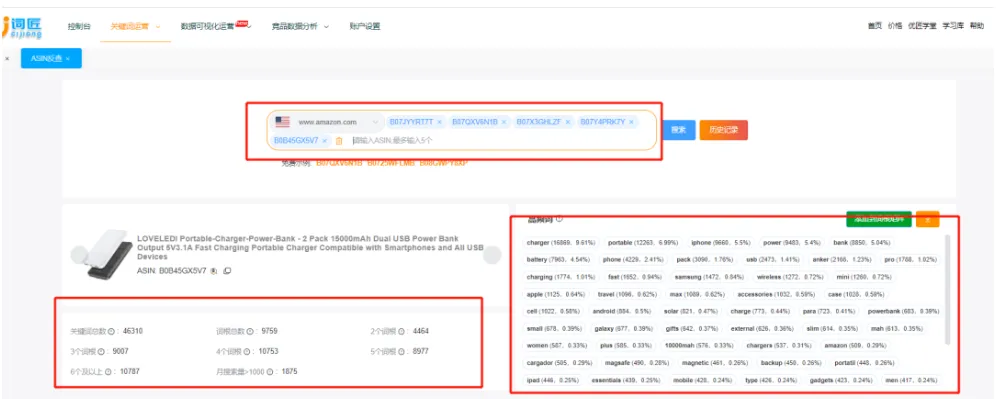Open 账户设置 in the top navigation

click(x=365, y=26)
